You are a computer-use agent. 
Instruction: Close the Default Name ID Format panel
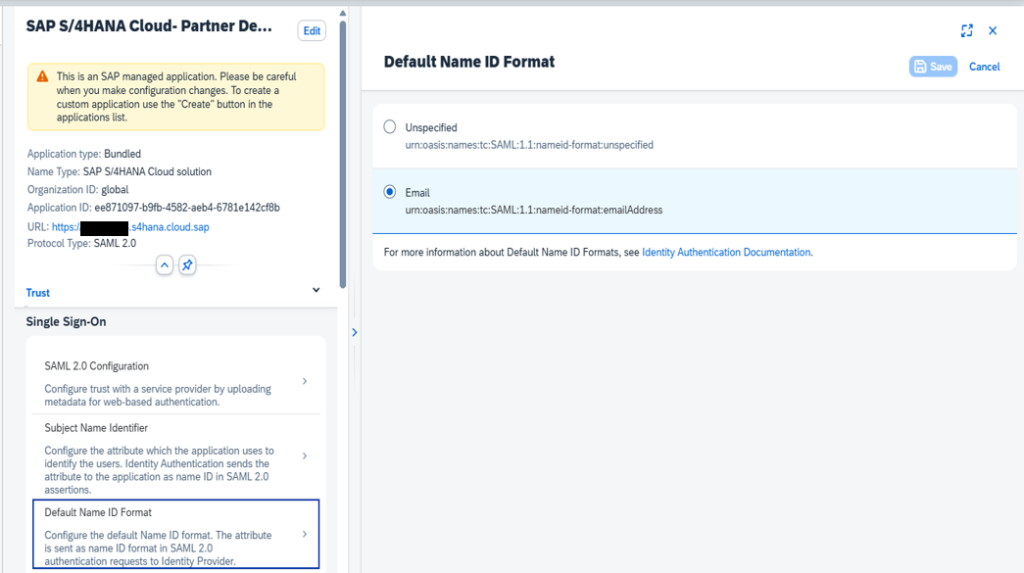(992, 31)
